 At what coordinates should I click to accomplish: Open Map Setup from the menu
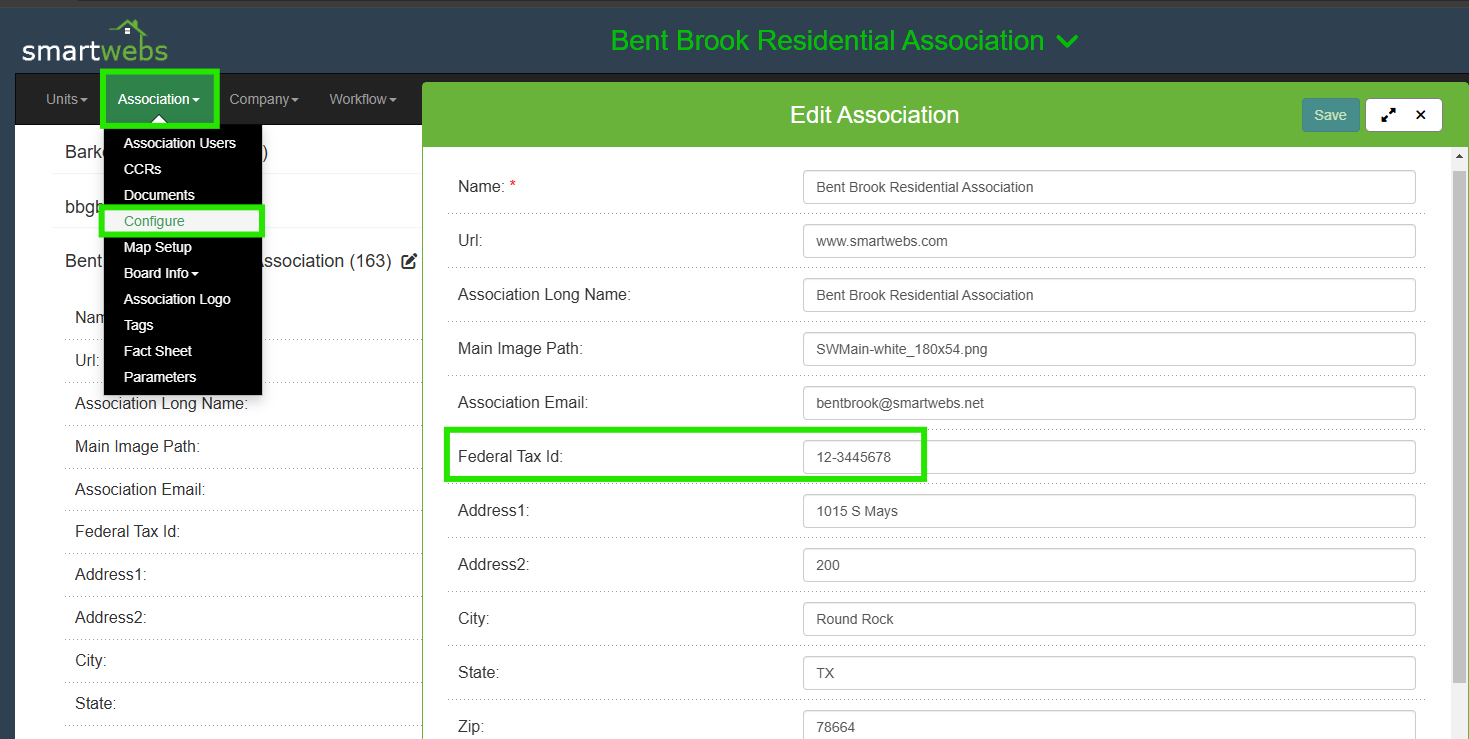click(x=157, y=247)
